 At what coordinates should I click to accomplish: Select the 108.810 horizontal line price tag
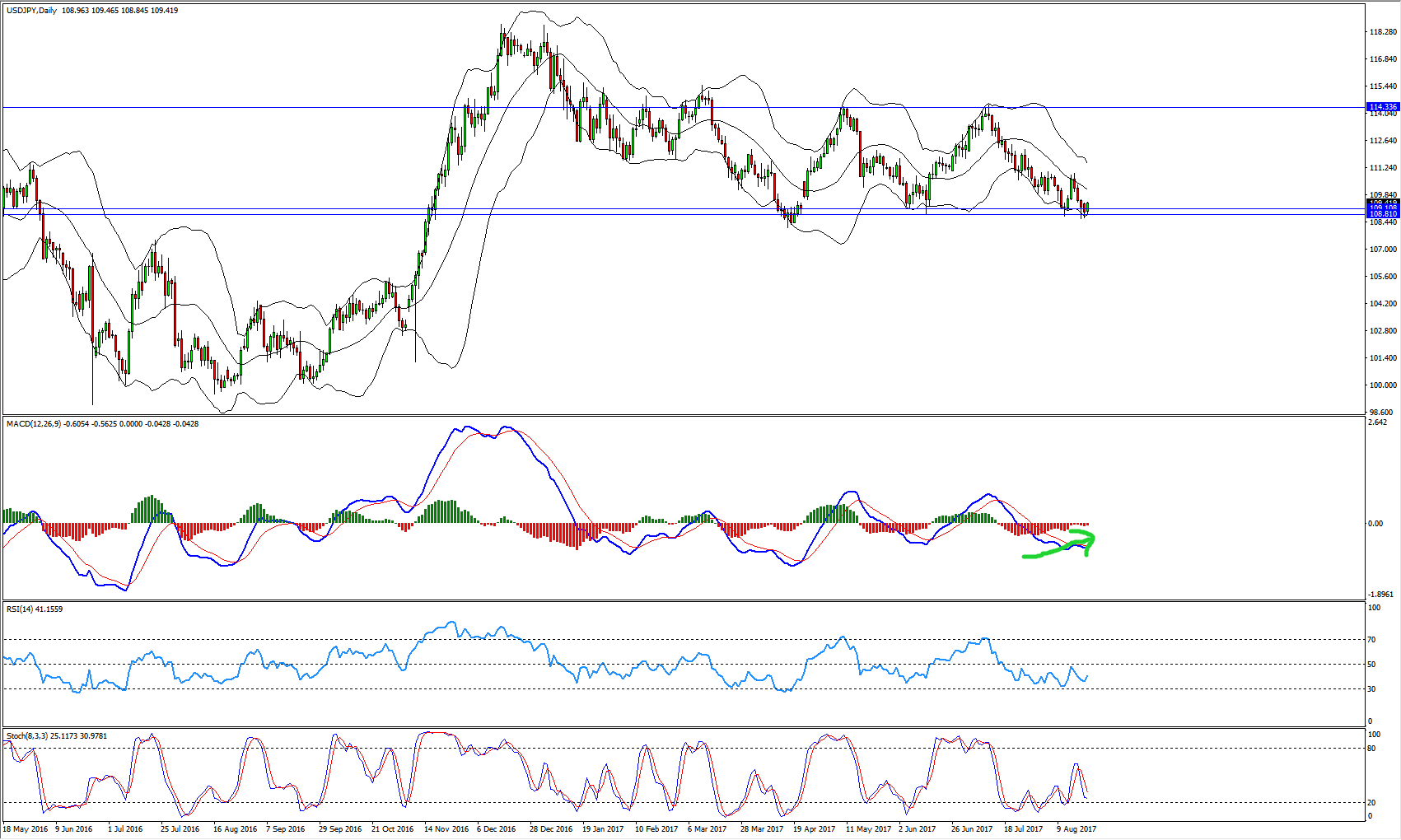coord(1382,214)
